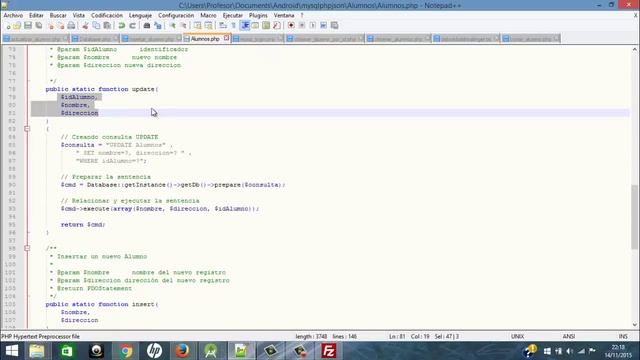Click the Save All icon
Viewport: 640px width, 360px height.
(x=39, y=26)
